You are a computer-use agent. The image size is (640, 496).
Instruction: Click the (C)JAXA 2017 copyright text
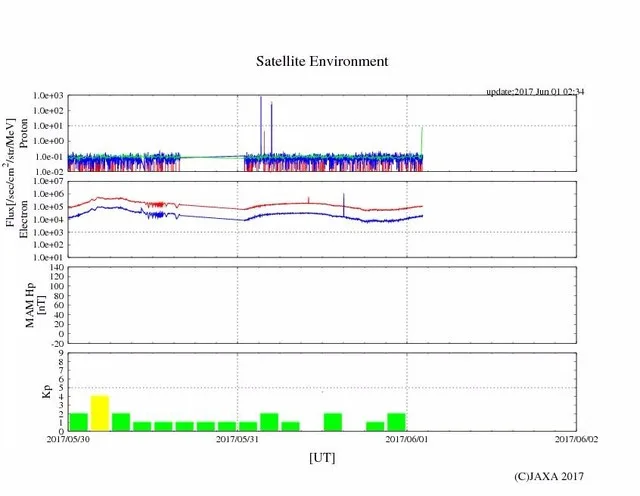click(548, 477)
